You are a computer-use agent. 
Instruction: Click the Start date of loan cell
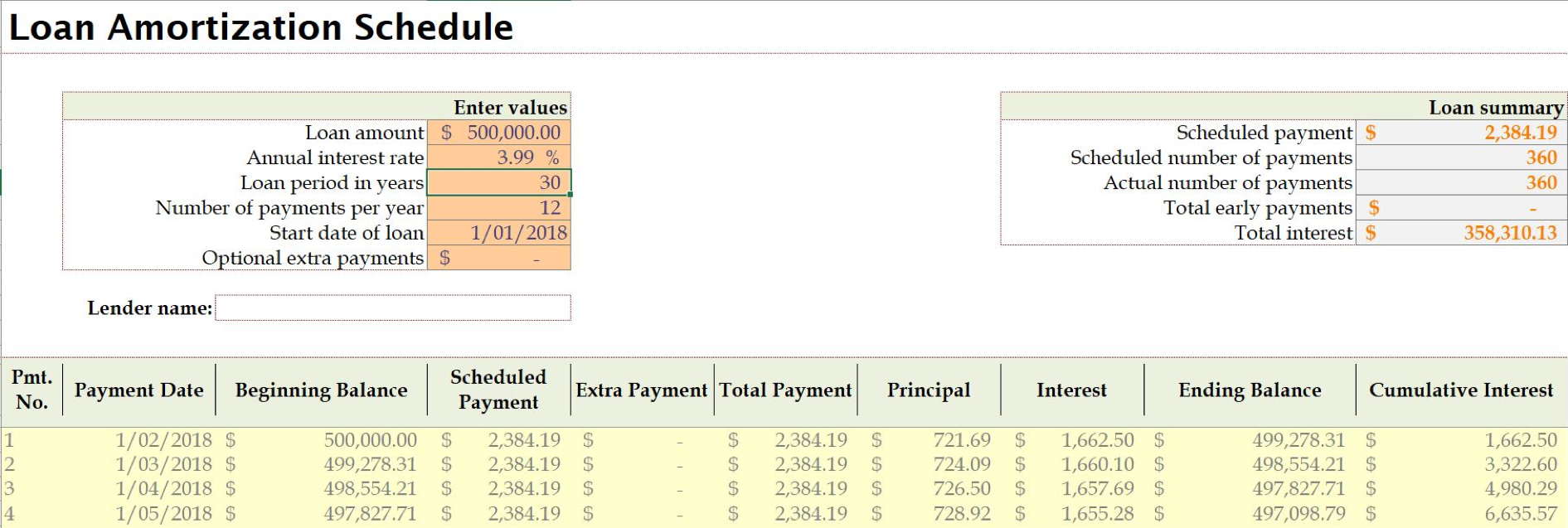[498, 233]
